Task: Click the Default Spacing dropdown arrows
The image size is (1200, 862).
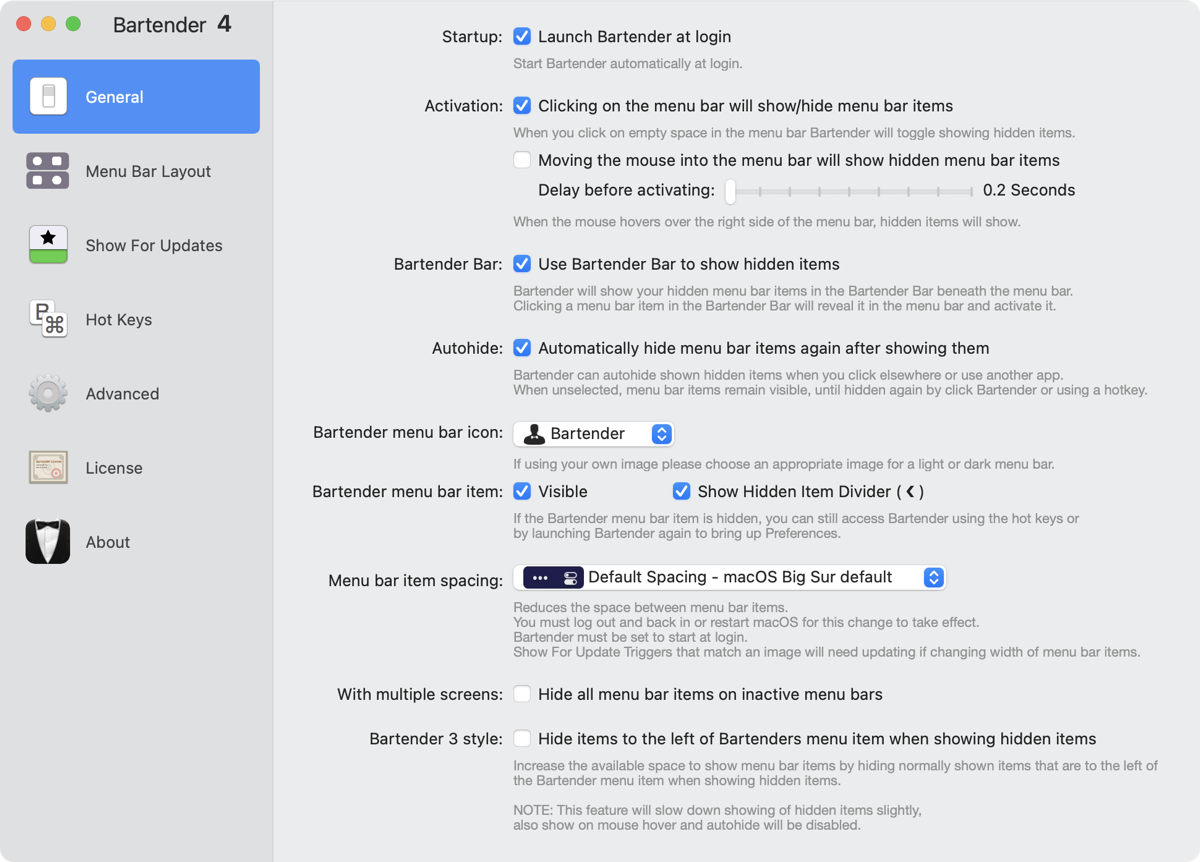Action: (933, 577)
